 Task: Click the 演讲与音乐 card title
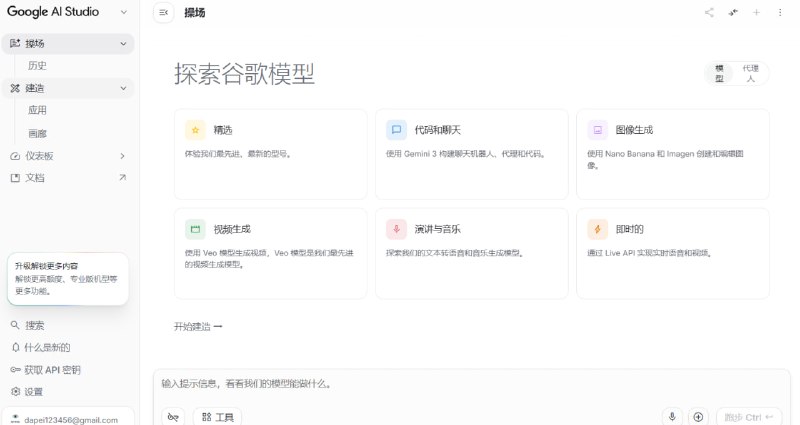(x=437, y=229)
